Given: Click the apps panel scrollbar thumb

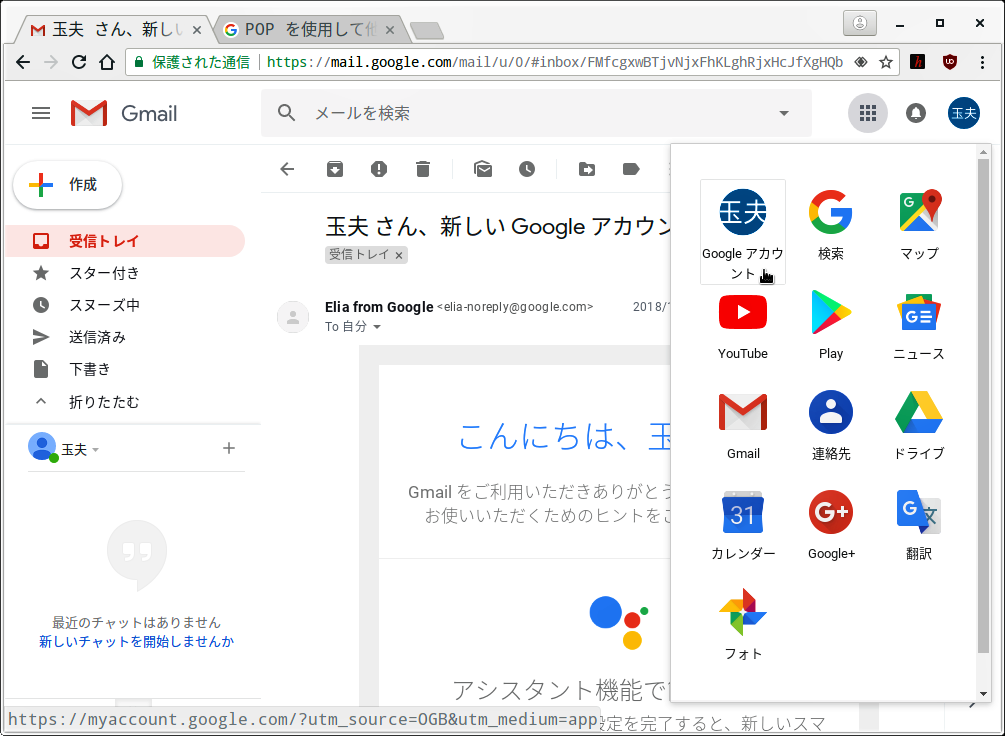Looking at the screenshot, I should pos(983,406).
